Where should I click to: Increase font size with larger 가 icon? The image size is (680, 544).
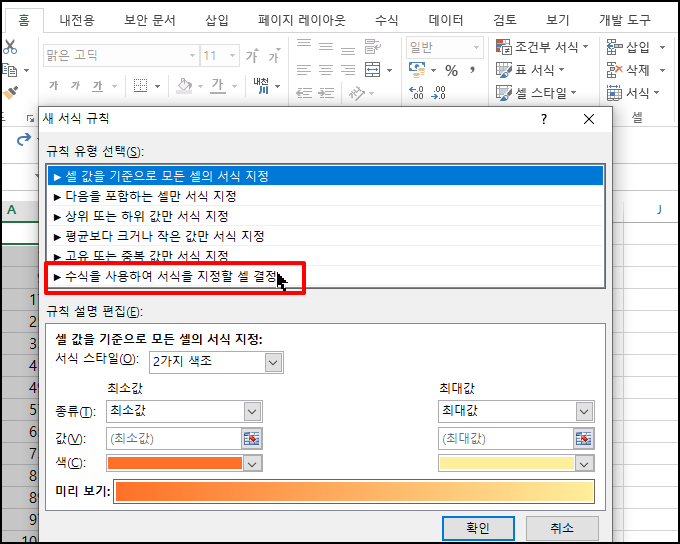pyautogui.click(x=252, y=56)
